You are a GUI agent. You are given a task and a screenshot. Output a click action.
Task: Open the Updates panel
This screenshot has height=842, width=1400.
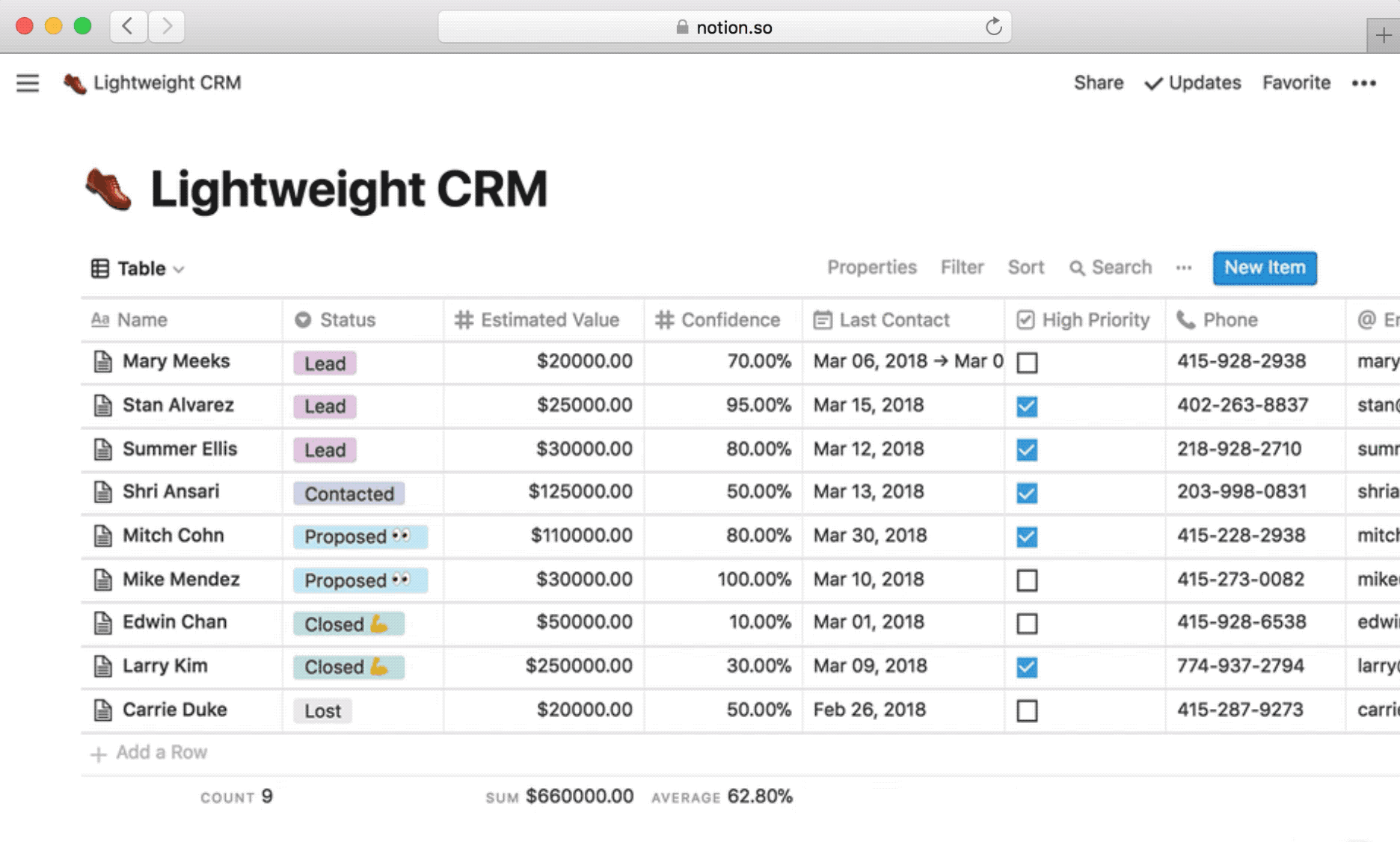click(x=1193, y=83)
